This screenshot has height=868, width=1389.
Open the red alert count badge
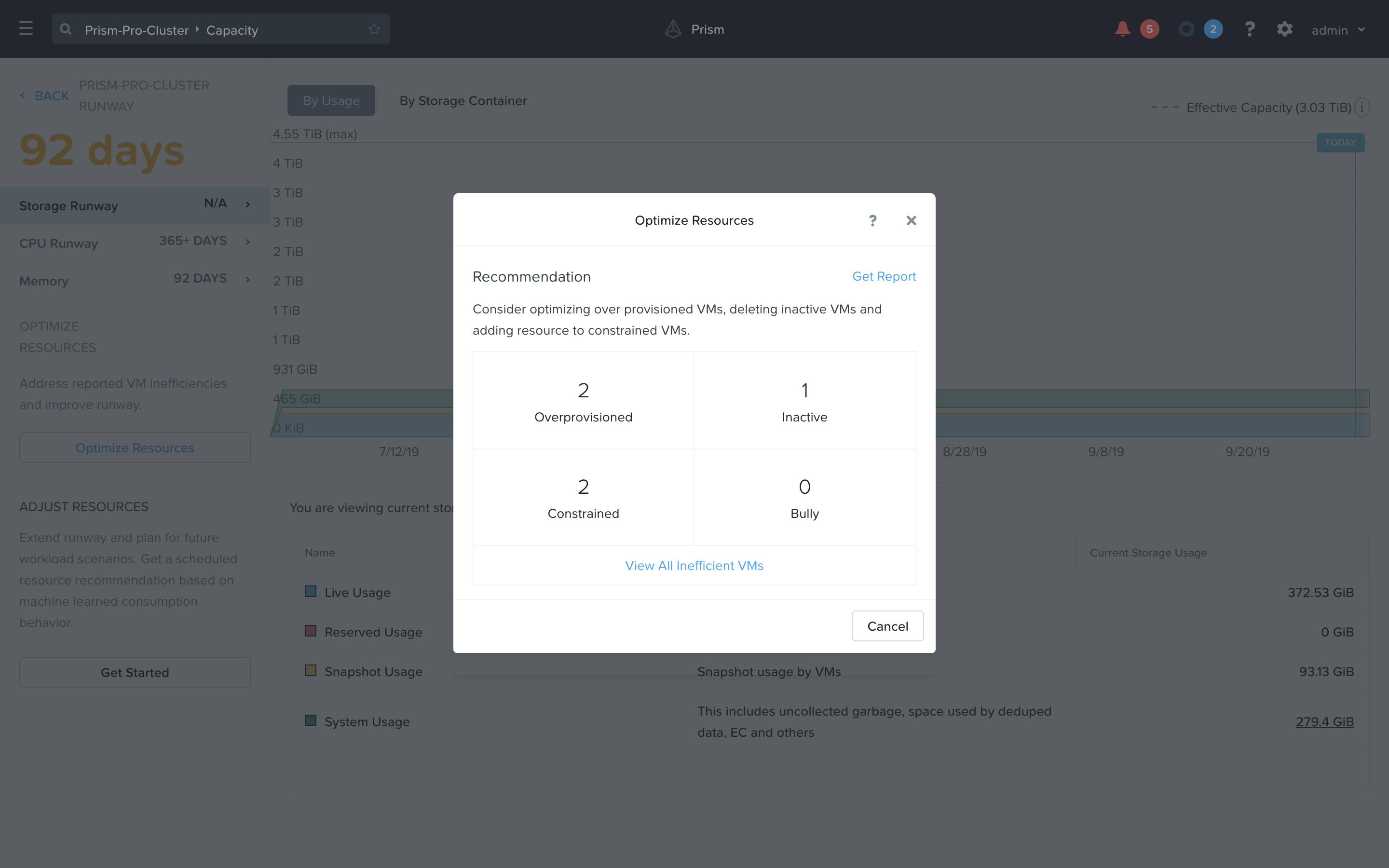1149,29
